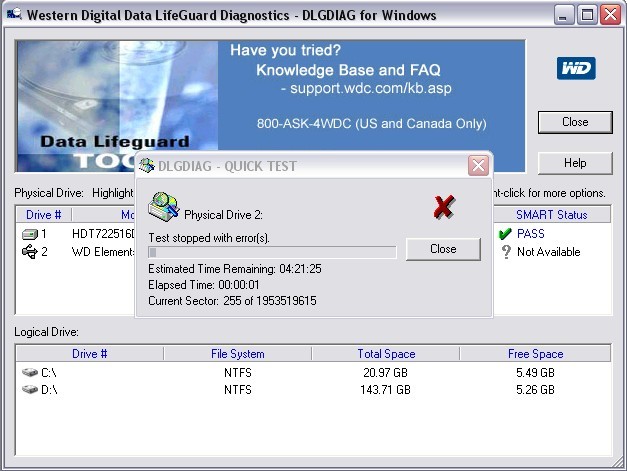Screen dimensions: 627x471
Task: Click the DLGDIAG dialog title icon
Action: tap(147, 165)
